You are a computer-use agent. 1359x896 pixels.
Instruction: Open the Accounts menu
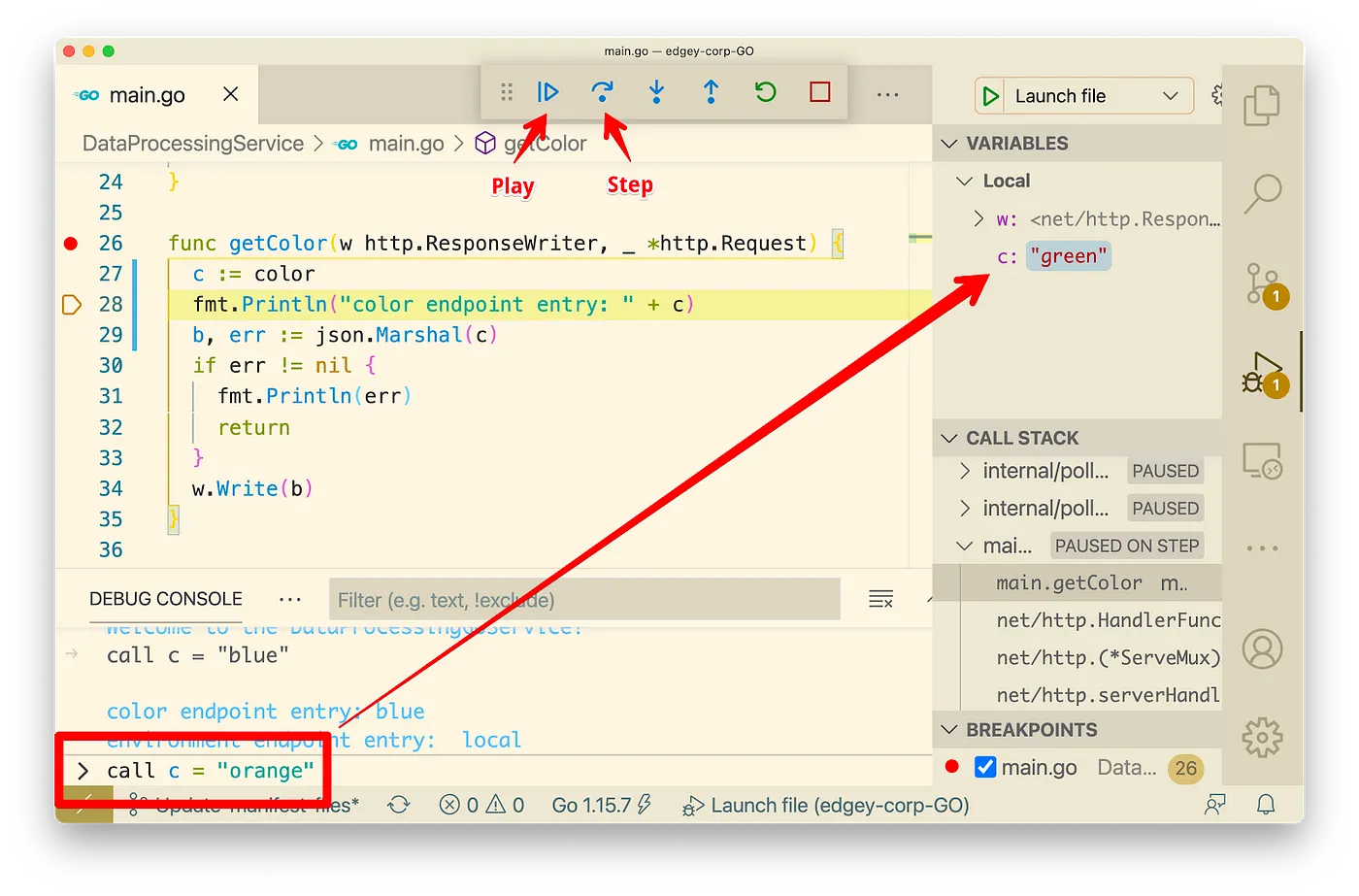point(1262,648)
